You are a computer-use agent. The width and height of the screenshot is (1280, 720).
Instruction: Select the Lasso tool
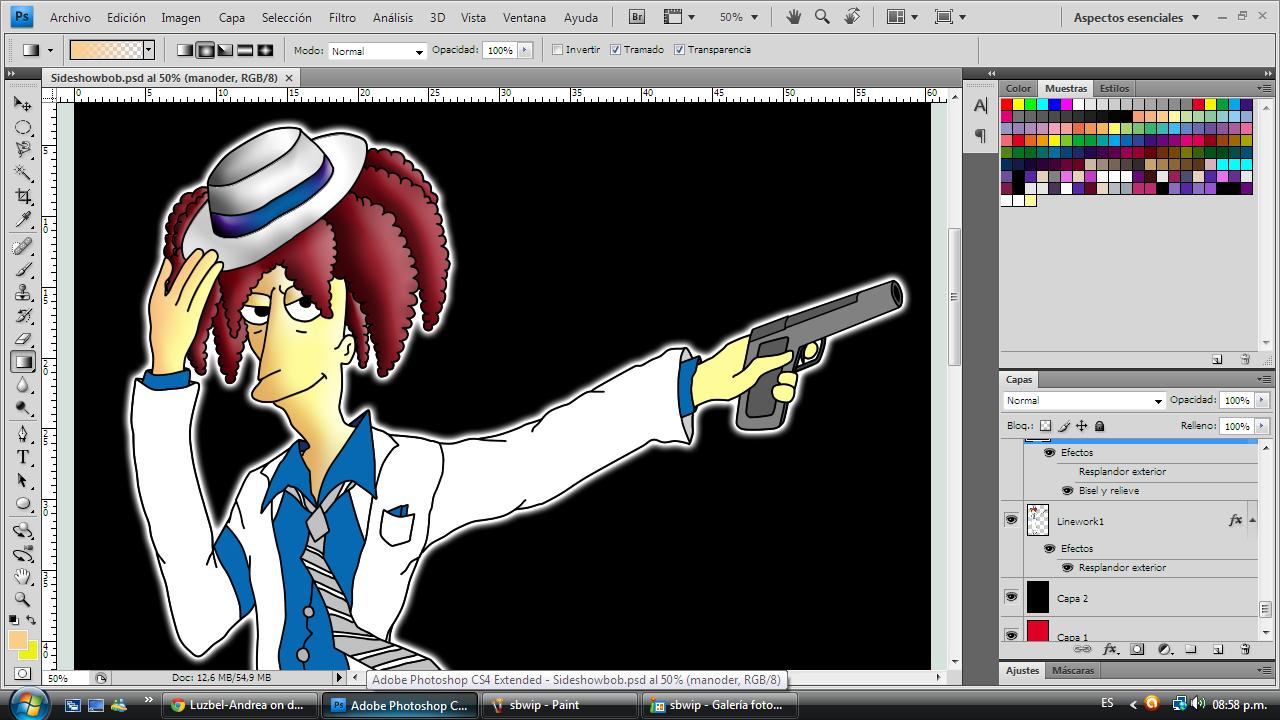pos(23,150)
